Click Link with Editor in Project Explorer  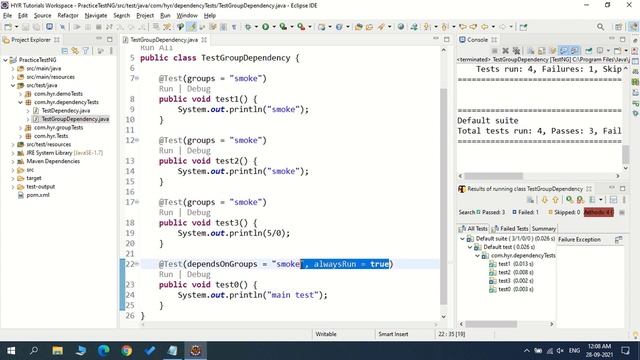[75, 51]
